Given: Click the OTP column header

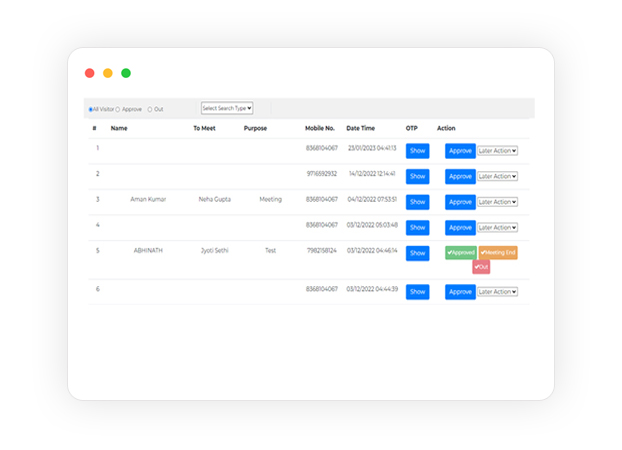Looking at the screenshot, I should pyautogui.click(x=411, y=128).
